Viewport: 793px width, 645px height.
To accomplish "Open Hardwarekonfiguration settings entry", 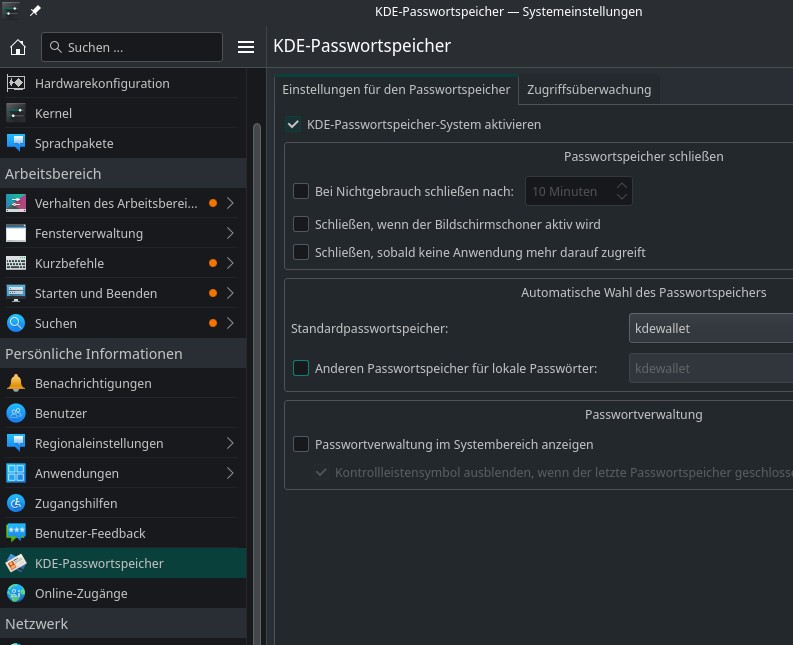I will pos(123,83).
